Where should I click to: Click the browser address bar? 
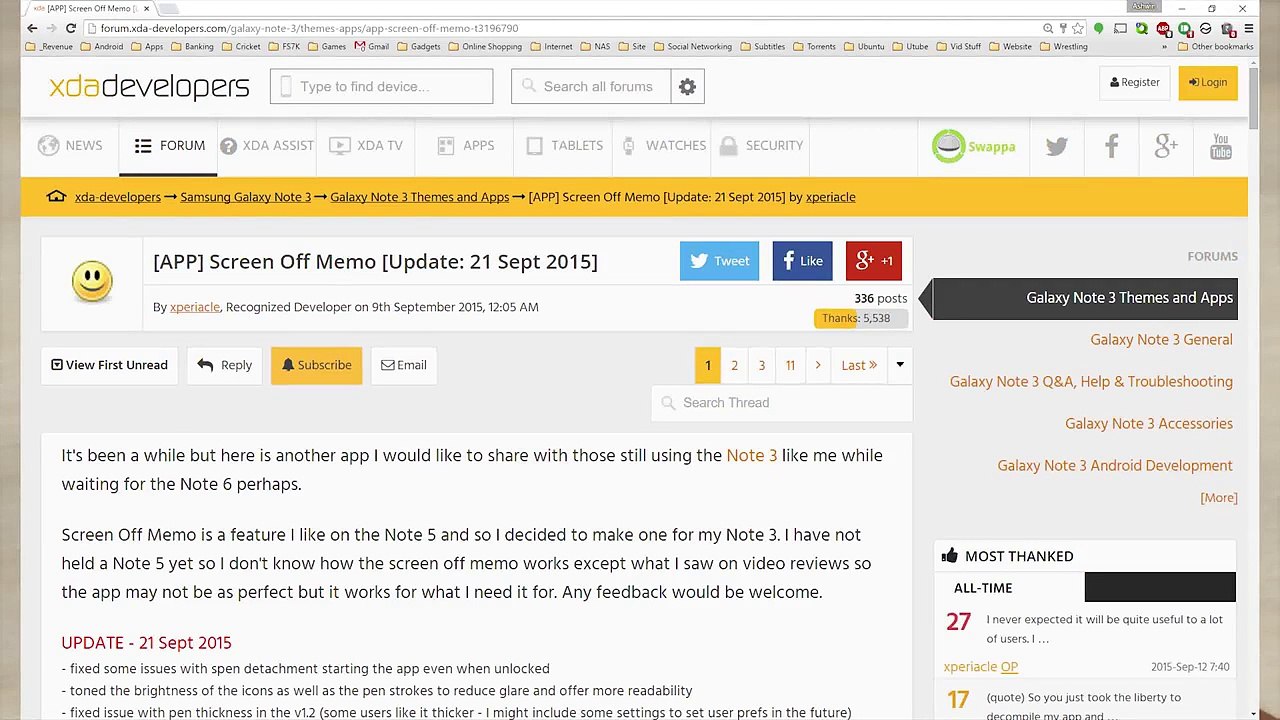point(565,28)
